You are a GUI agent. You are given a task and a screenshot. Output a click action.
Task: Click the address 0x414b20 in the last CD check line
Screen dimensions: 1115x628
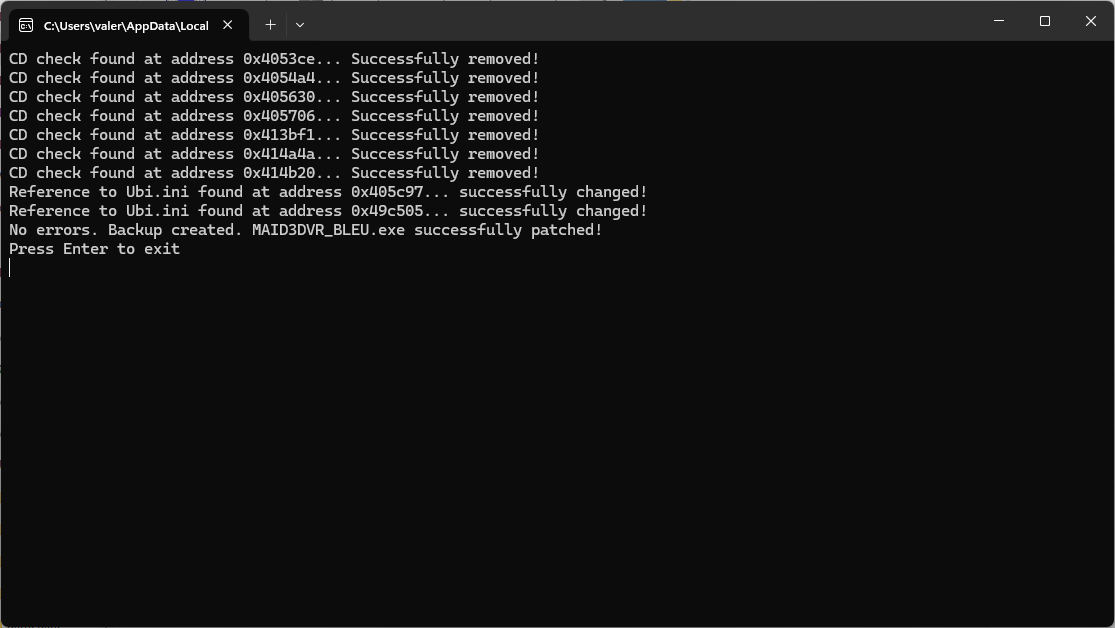[x=279, y=174]
